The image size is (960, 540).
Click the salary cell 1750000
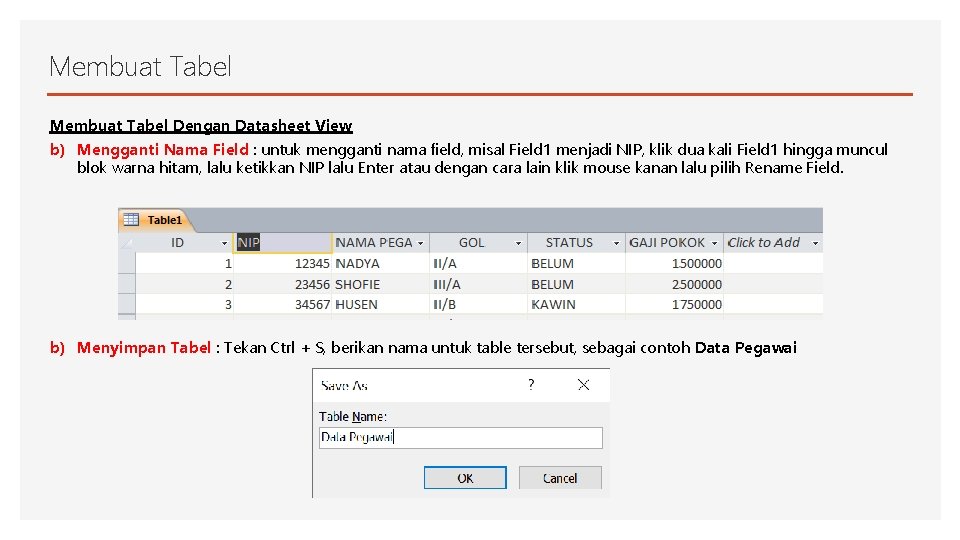[x=675, y=304]
